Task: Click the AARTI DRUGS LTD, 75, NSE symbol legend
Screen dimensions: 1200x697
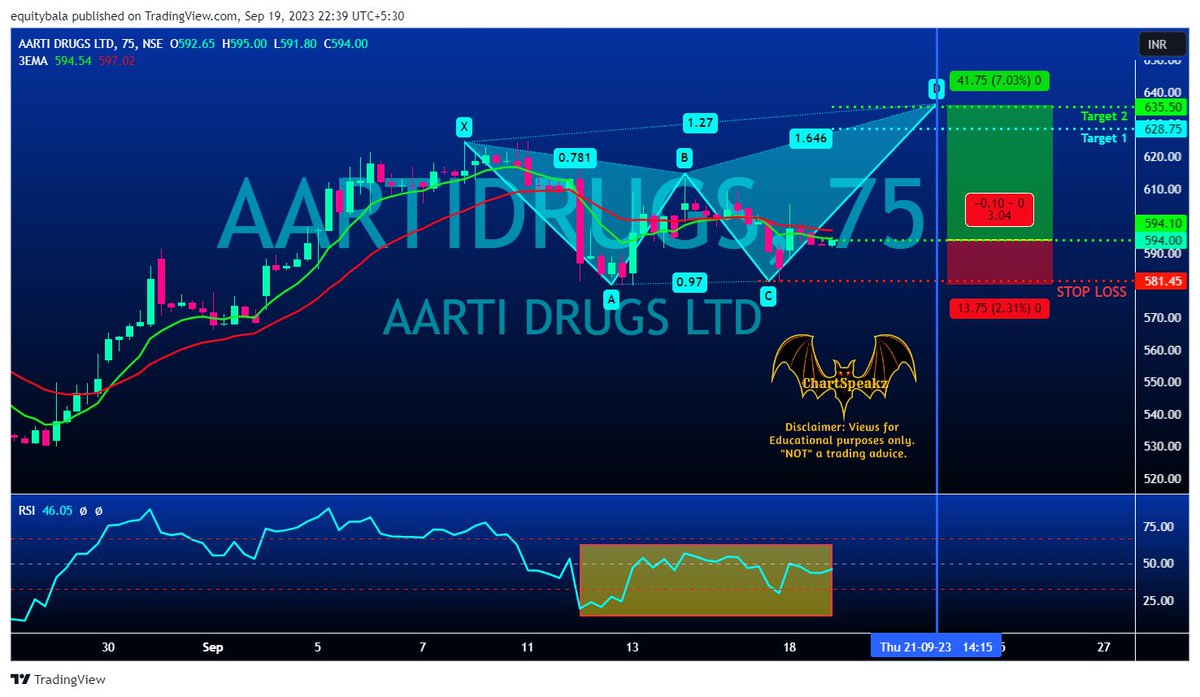Action: (88, 44)
